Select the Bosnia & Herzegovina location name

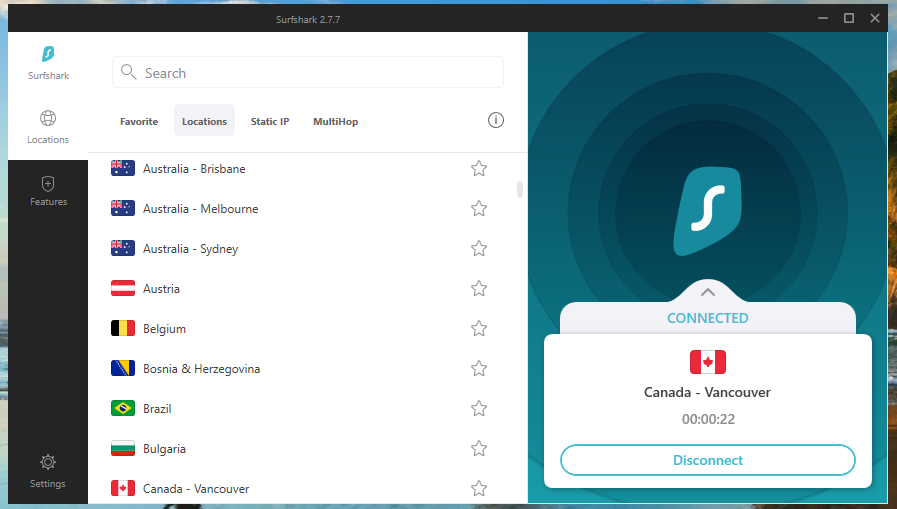pos(202,369)
